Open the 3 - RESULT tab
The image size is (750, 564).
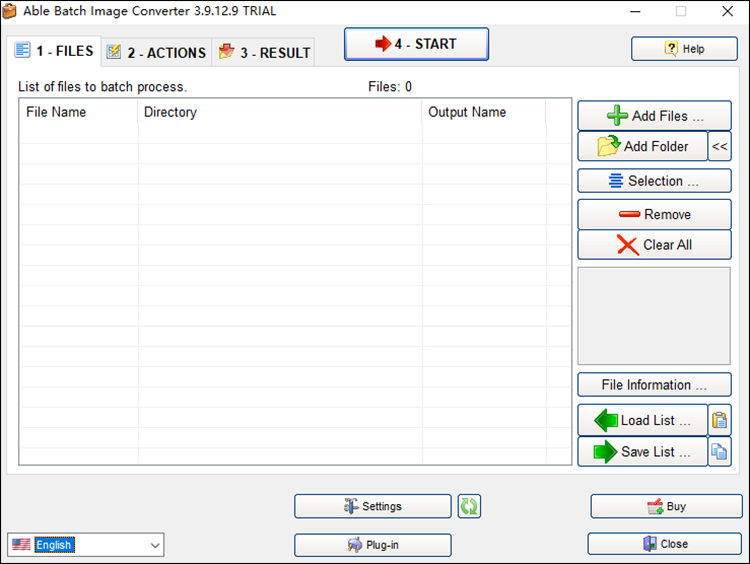(x=263, y=52)
